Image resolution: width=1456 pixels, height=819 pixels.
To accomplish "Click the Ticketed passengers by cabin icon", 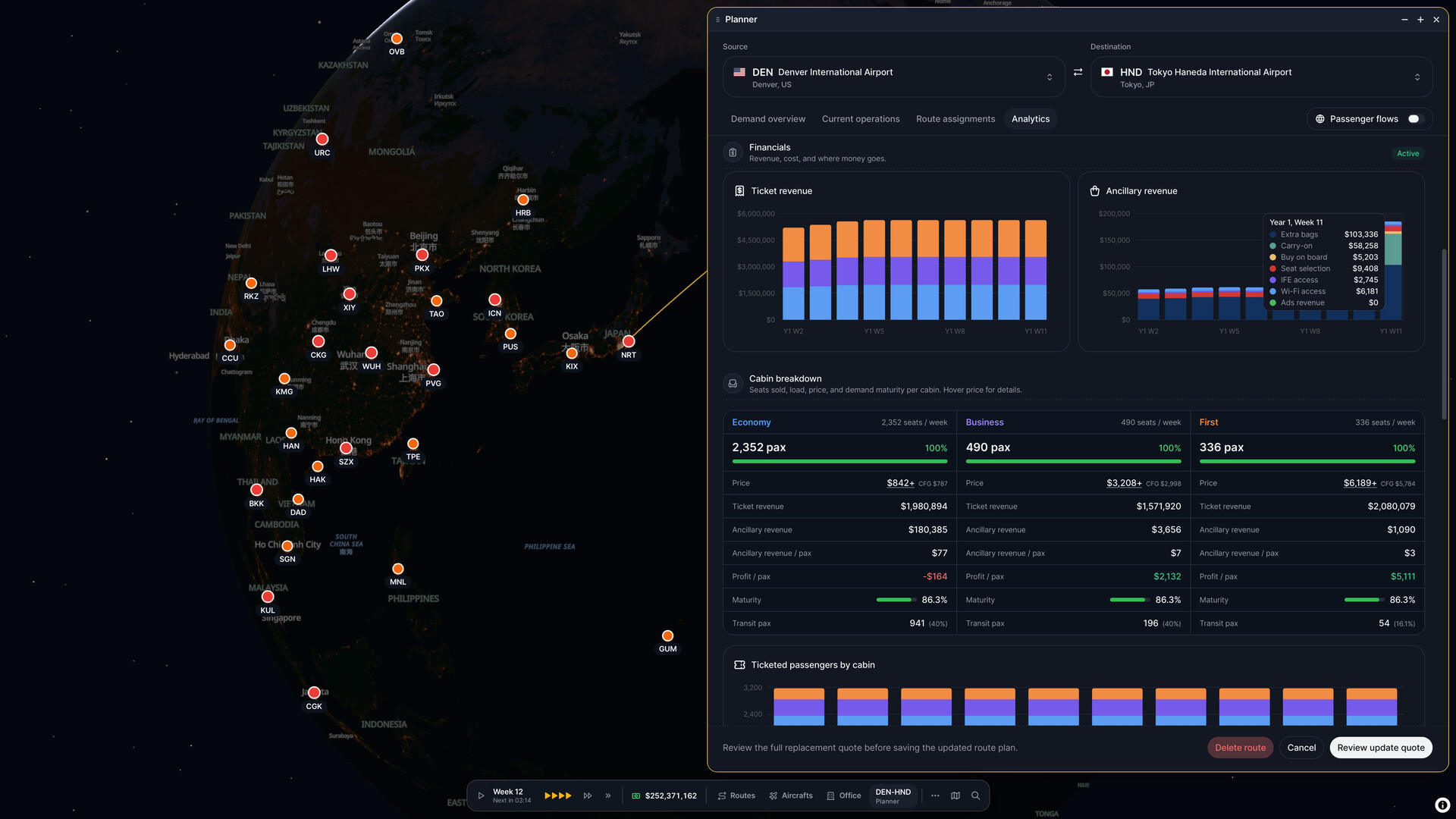I will [x=739, y=665].
